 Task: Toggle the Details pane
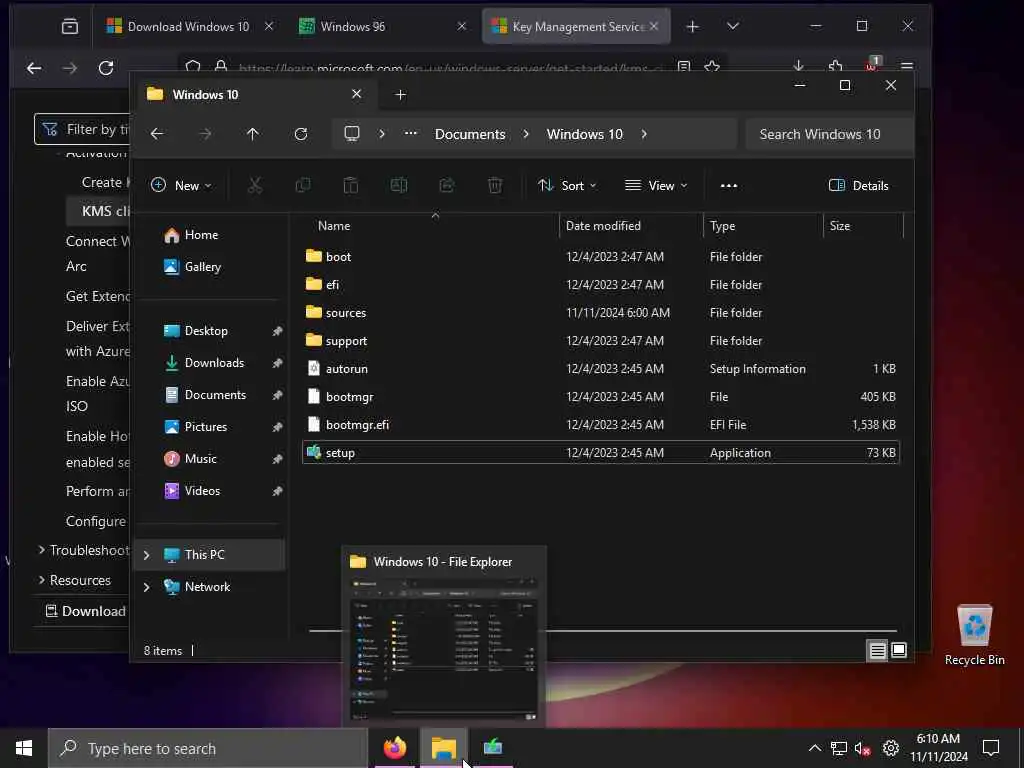click(x=858, y=186)
